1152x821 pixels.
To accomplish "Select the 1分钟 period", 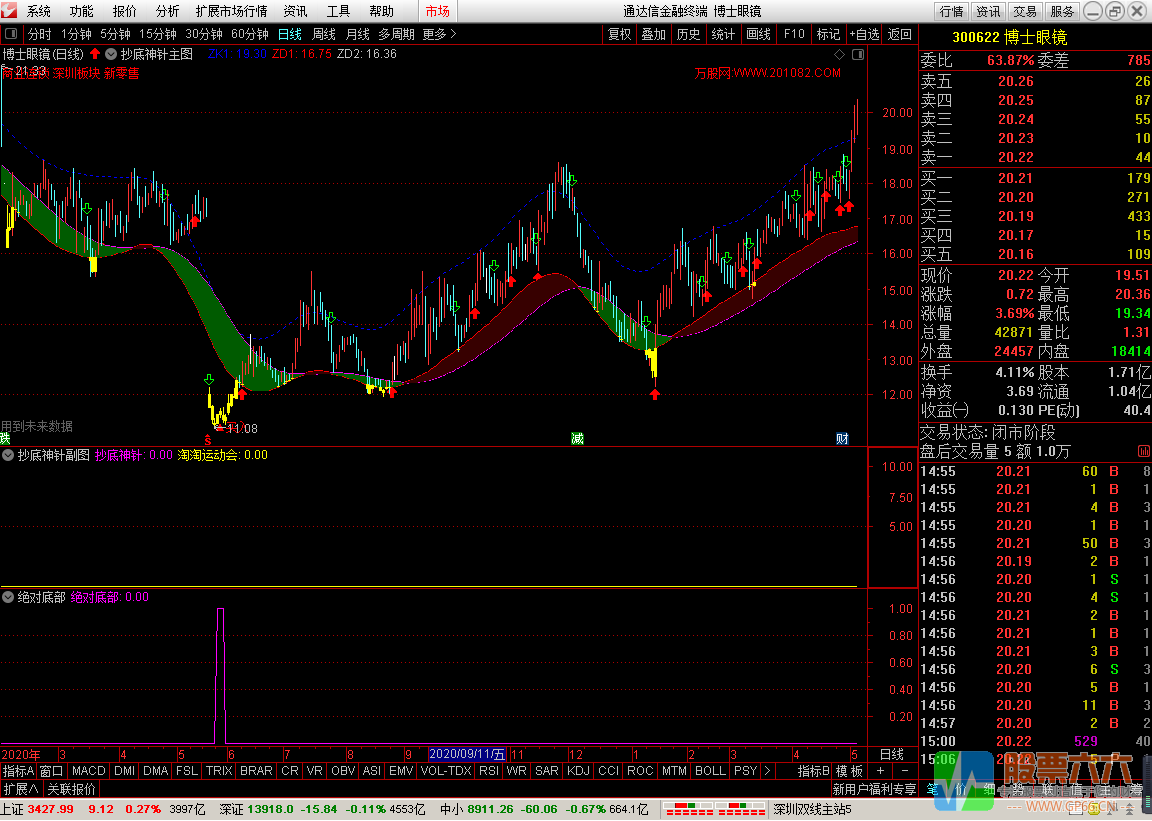I will [x=76, y=35].
